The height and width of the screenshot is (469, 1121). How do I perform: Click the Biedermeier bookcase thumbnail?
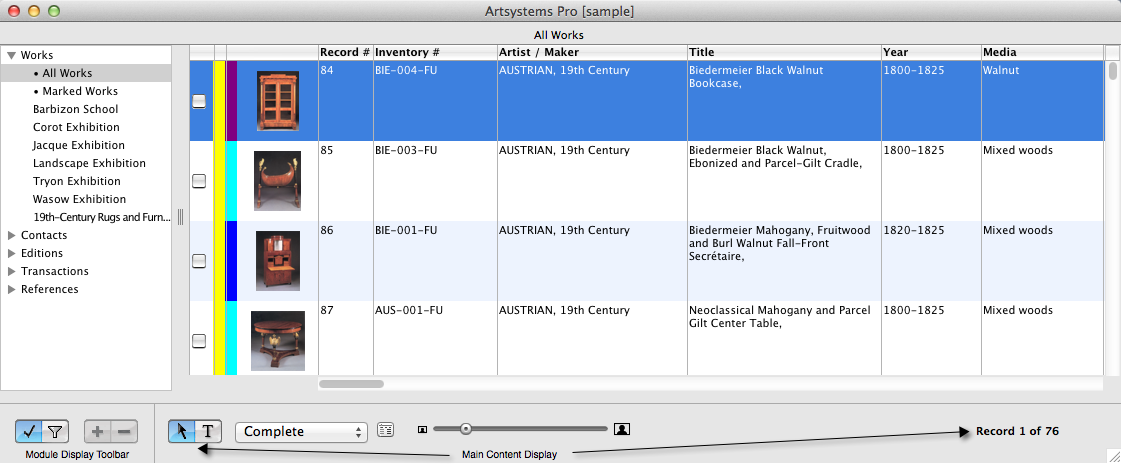(x=277, y=100)
